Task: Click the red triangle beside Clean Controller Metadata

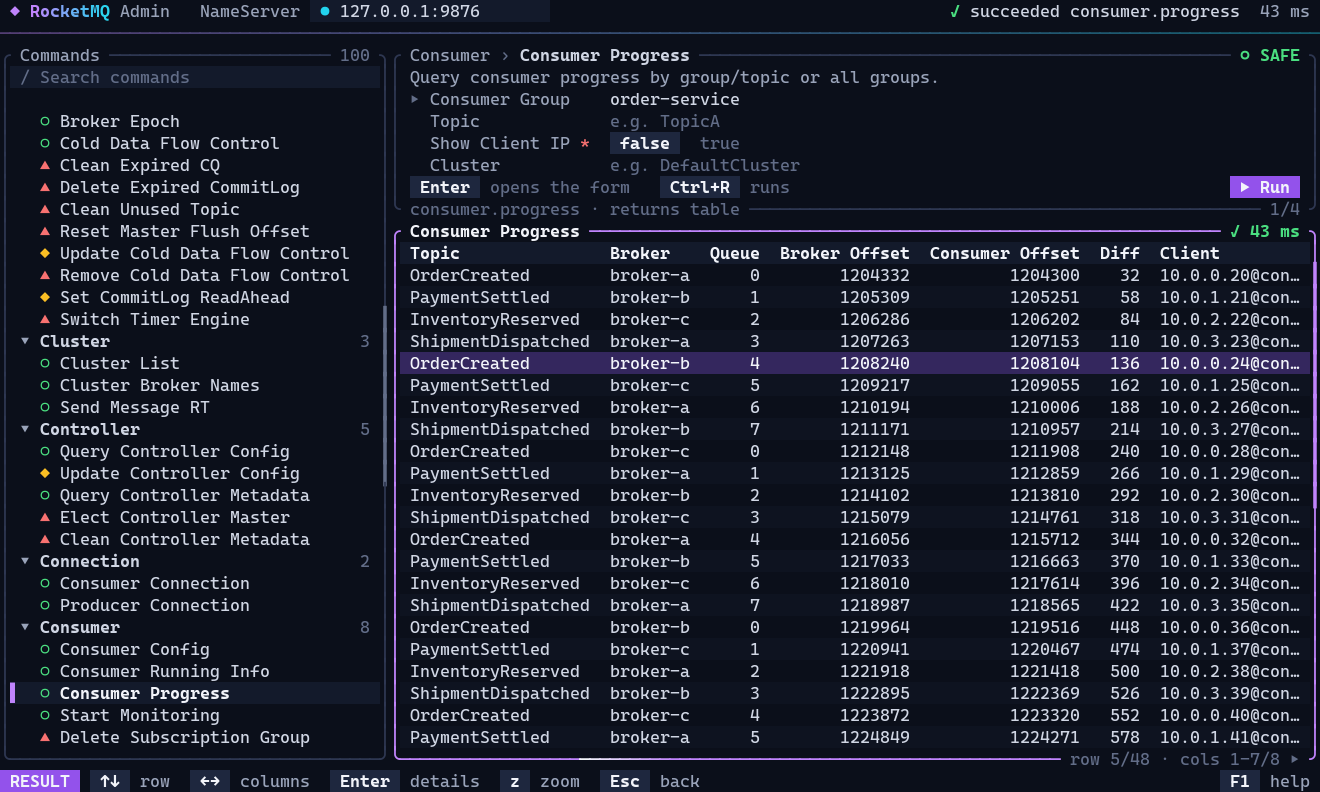Action: (45, 540)
